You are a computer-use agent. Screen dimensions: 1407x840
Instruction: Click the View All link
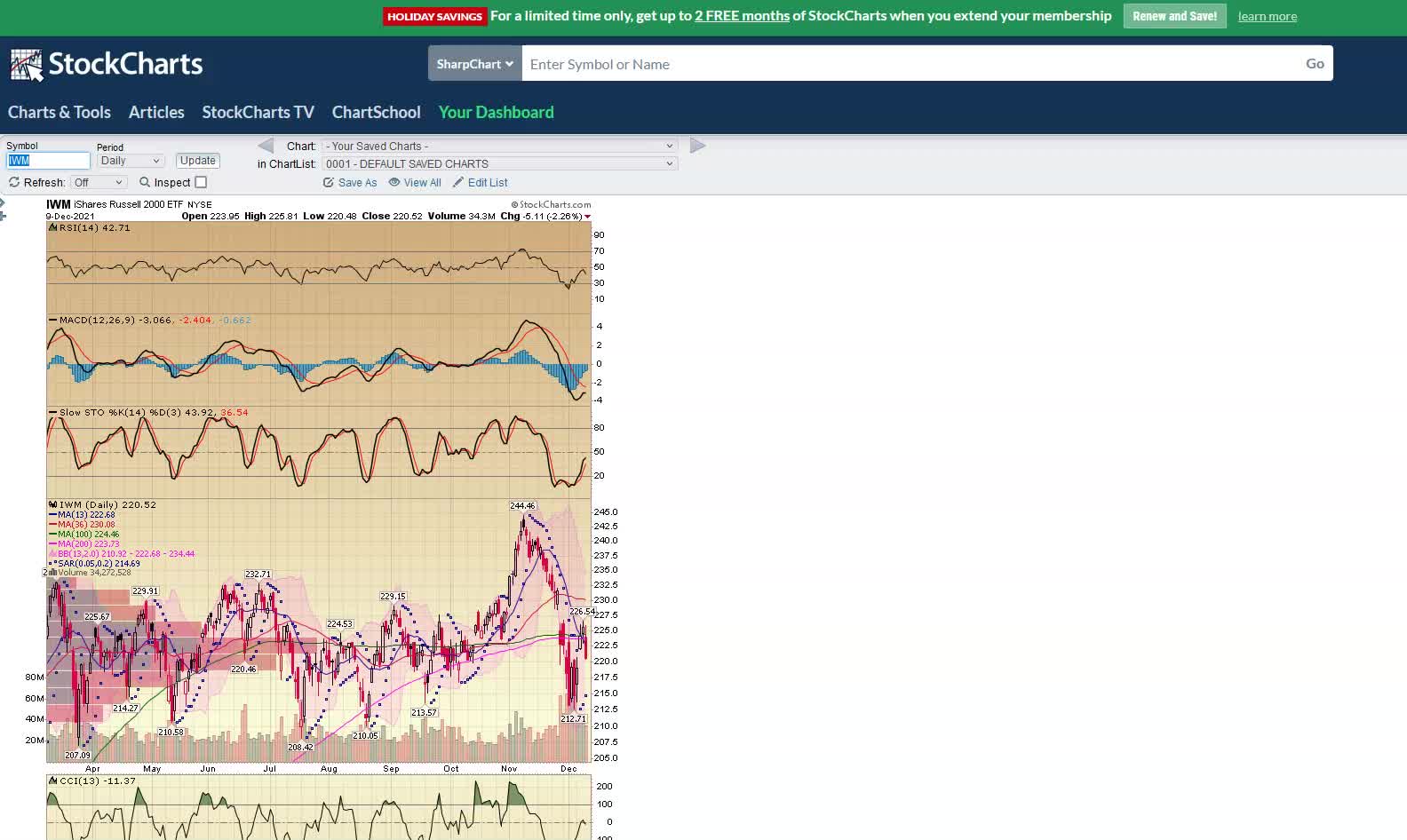pos(423,183)
